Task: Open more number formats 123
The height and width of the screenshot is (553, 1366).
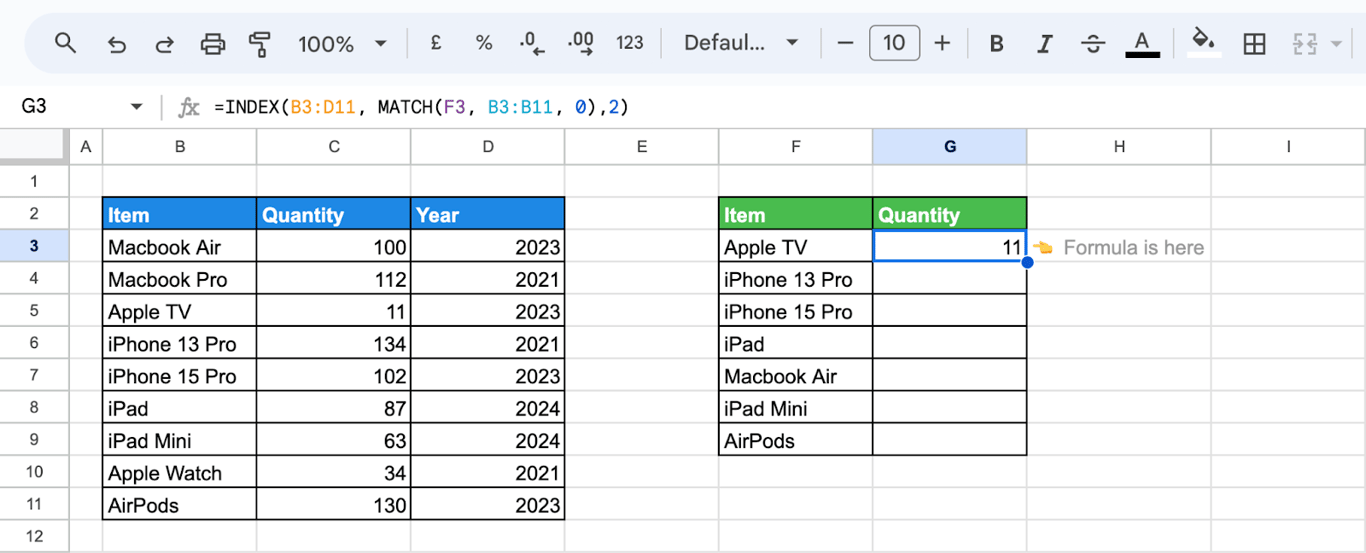Action: point(630,43)
